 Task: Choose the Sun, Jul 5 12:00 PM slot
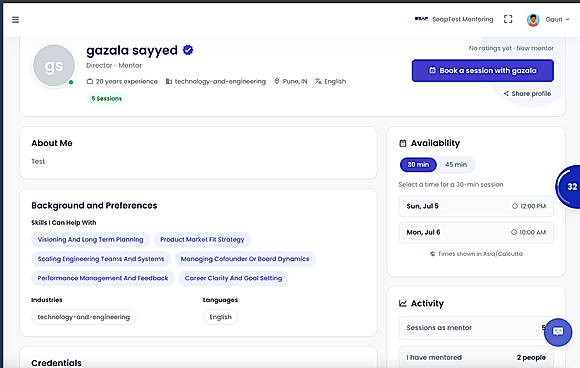[476, 206]
